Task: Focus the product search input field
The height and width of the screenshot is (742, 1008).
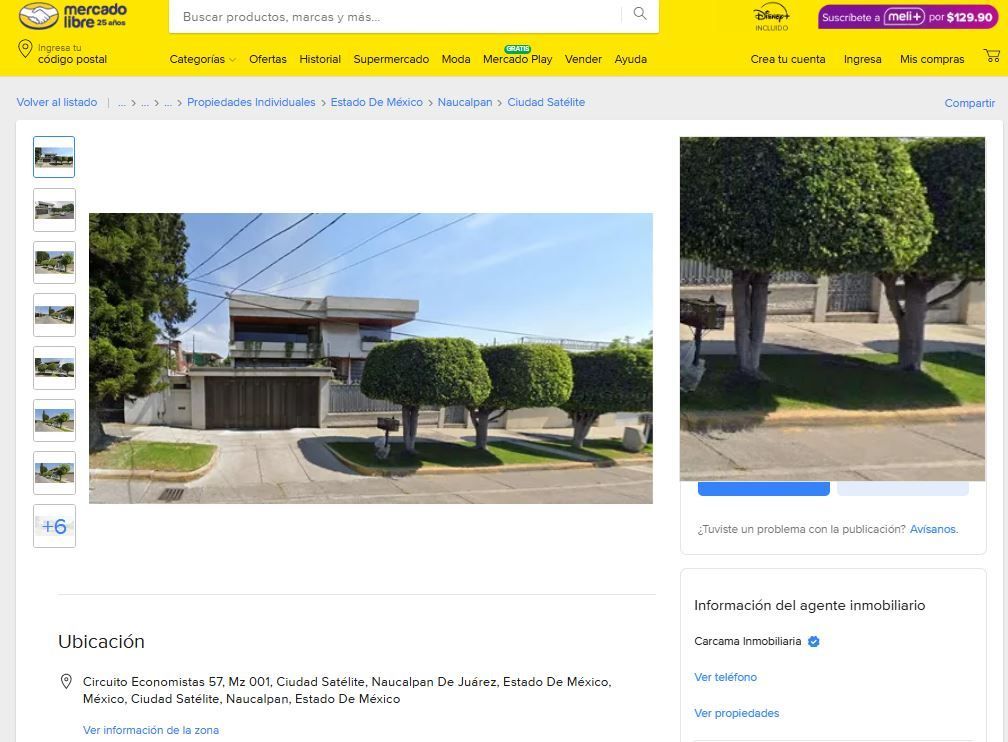Action: [x=399, y=17]
